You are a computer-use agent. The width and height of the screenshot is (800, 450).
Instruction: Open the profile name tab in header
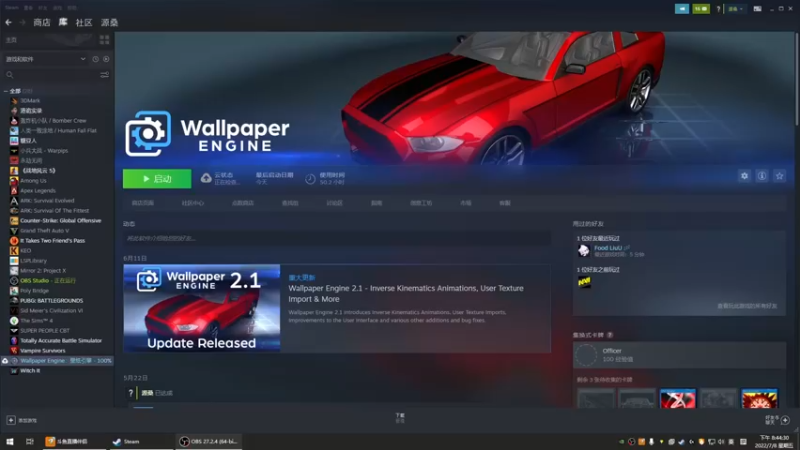(109, 22)
